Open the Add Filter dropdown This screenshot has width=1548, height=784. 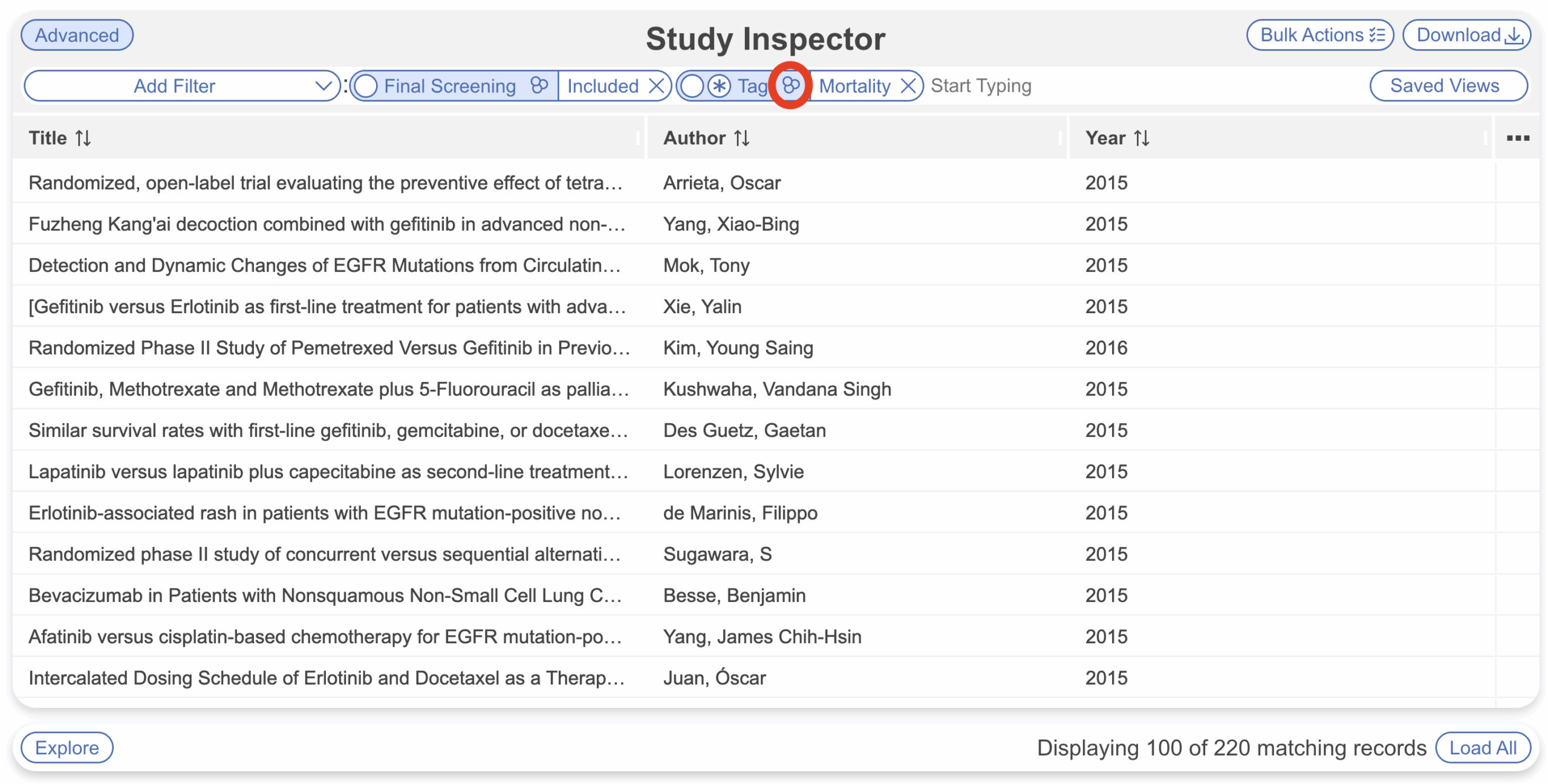click(x=182, y=86)
